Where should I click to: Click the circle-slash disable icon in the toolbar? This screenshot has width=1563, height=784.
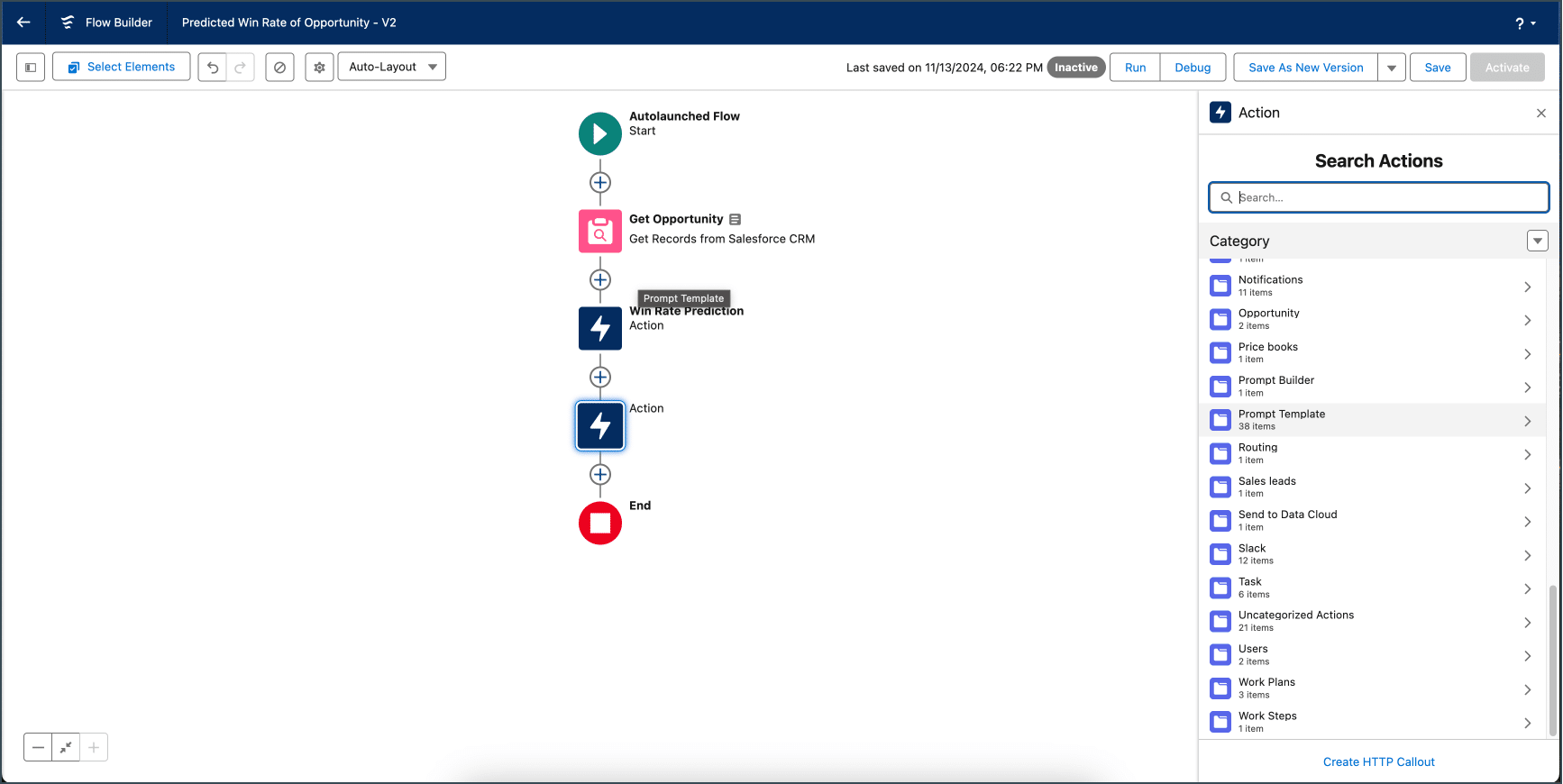pyautogui.click(x=279, y=67)
